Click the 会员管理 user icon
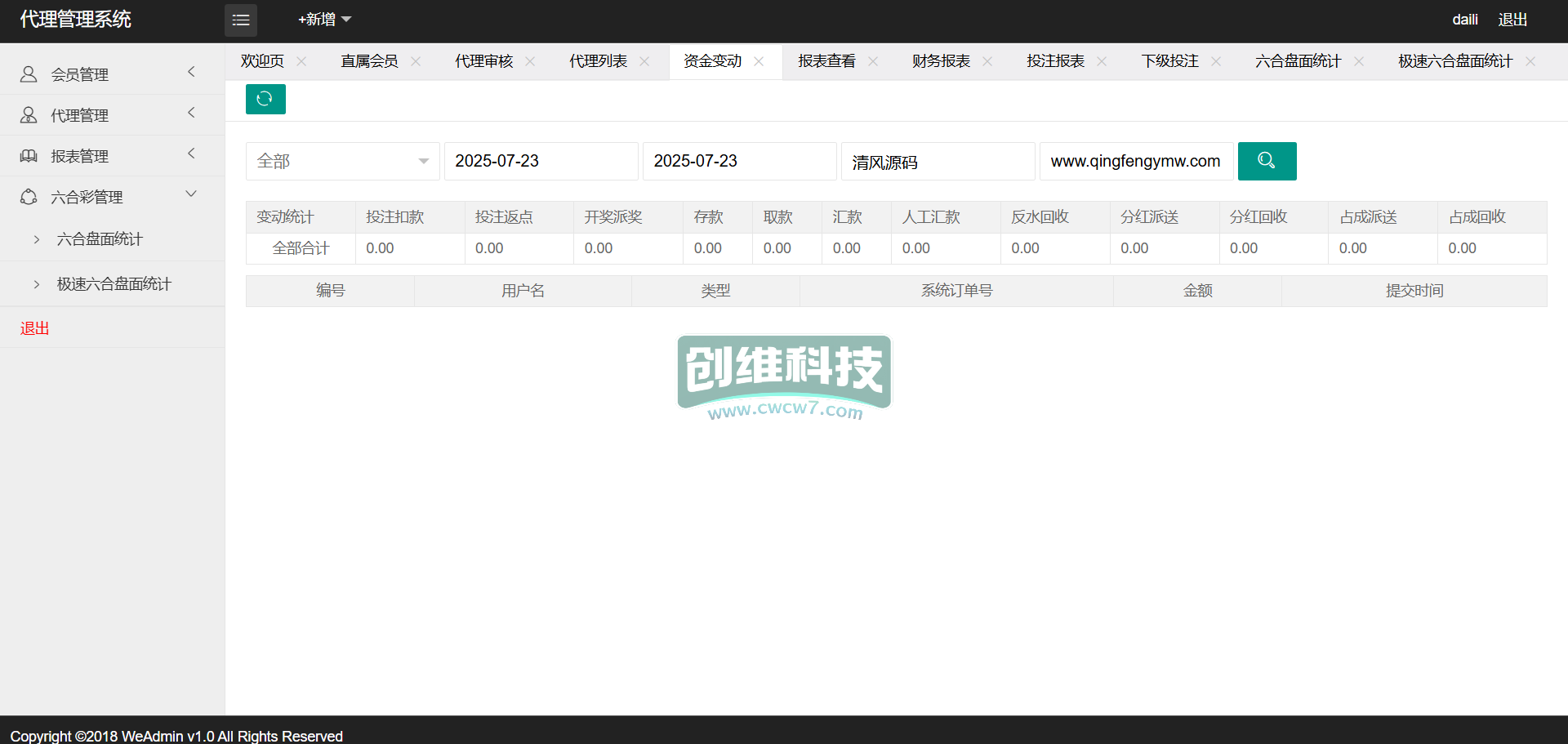 click(x=29, y=74)
